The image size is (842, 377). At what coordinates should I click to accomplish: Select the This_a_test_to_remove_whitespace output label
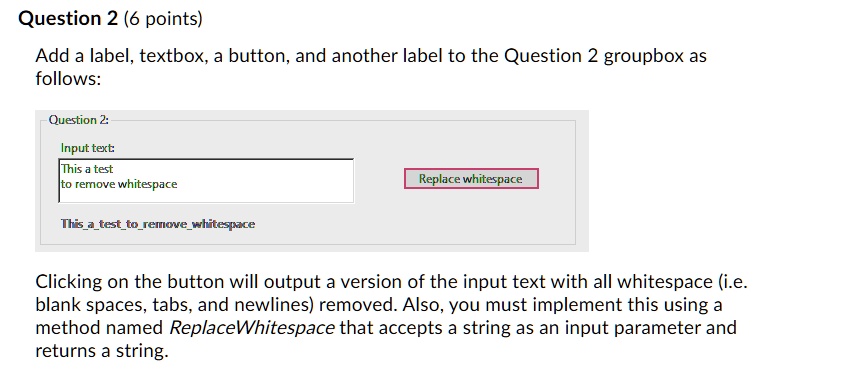(x=158, y=224)
